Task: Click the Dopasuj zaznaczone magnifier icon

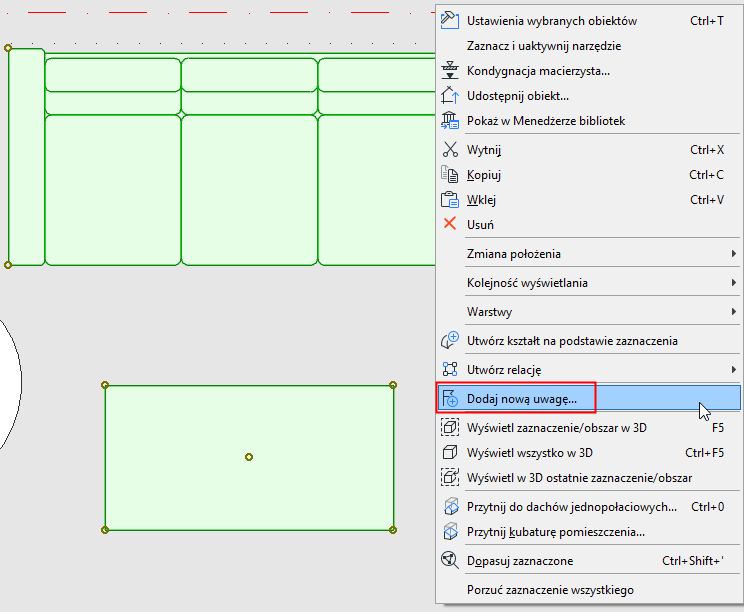Action: (449, 560)
